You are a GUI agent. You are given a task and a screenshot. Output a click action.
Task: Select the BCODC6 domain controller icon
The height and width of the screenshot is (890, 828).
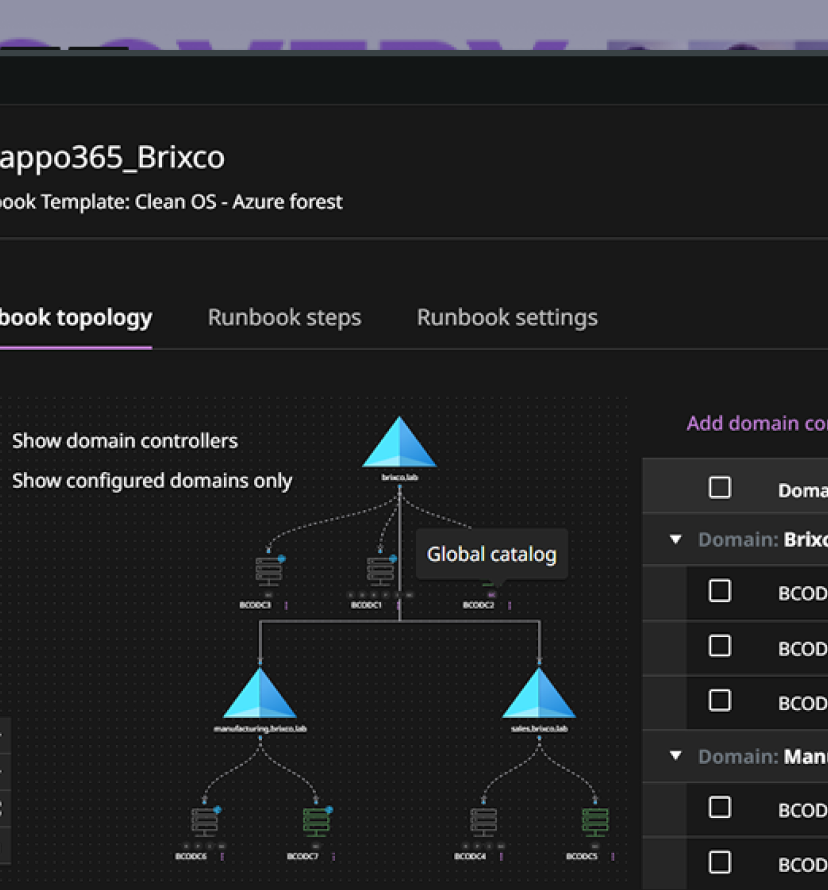pos(205,822)
